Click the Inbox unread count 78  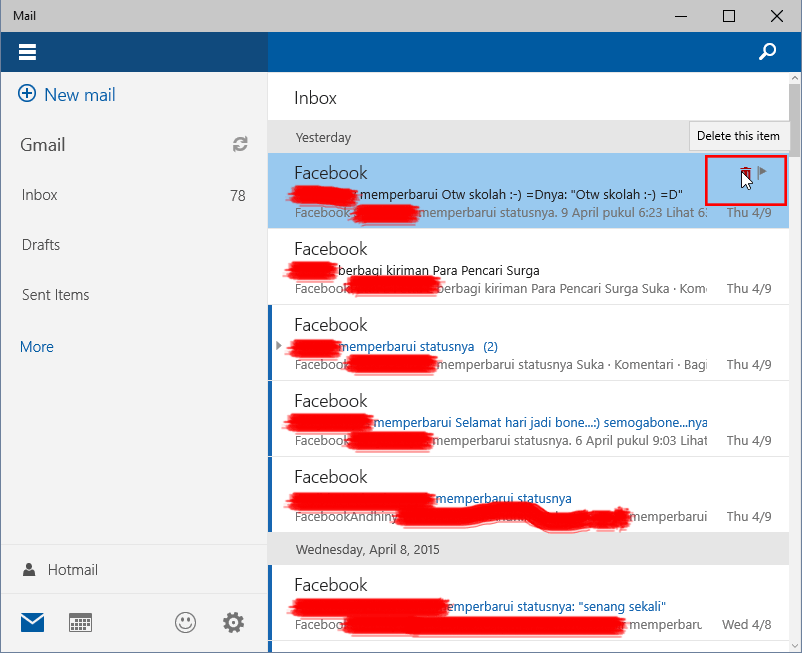pos(238,195)
